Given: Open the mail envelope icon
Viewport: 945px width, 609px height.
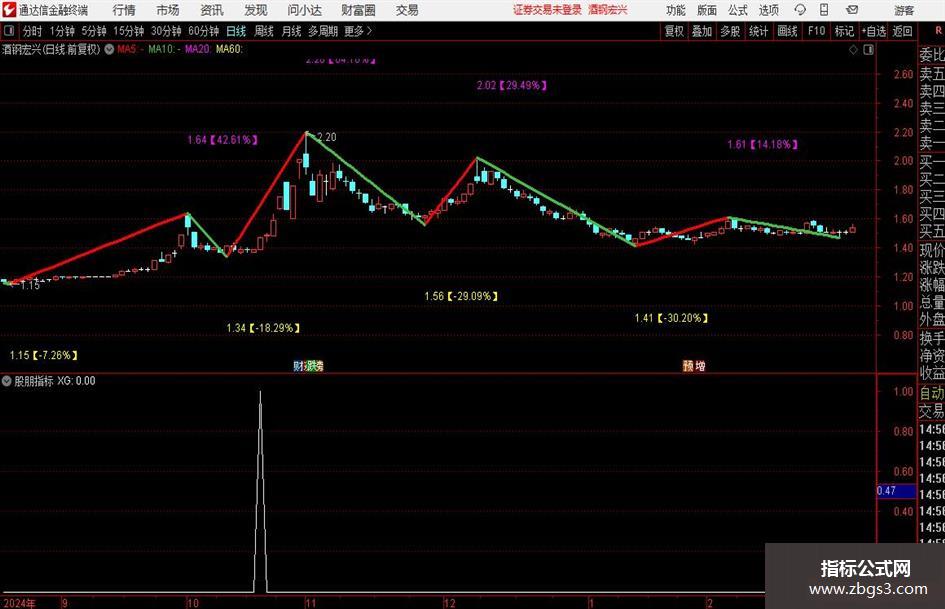Looking at the screenshot, I should pos(852,10).
